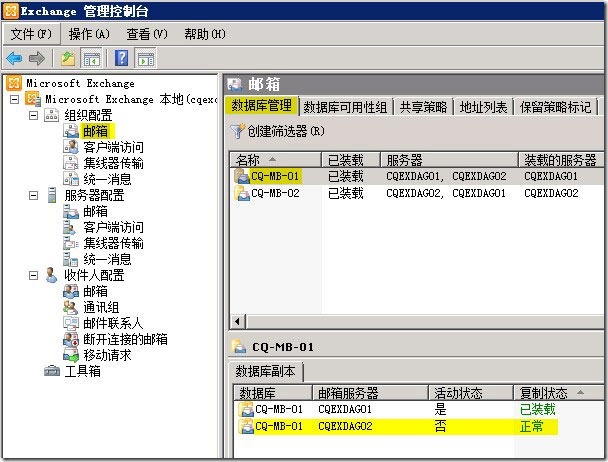Open the Help toolbar icon
The width and height of the screenshot is (608, 462).
[x=121, y=59]
